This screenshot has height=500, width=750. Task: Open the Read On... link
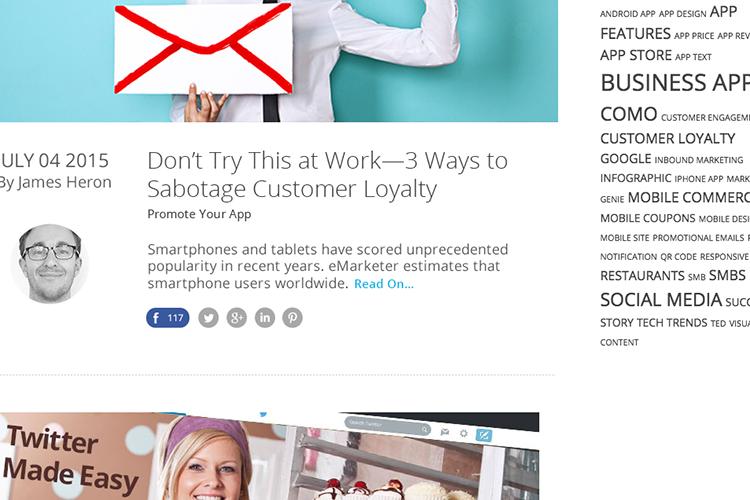click(384, 284)
